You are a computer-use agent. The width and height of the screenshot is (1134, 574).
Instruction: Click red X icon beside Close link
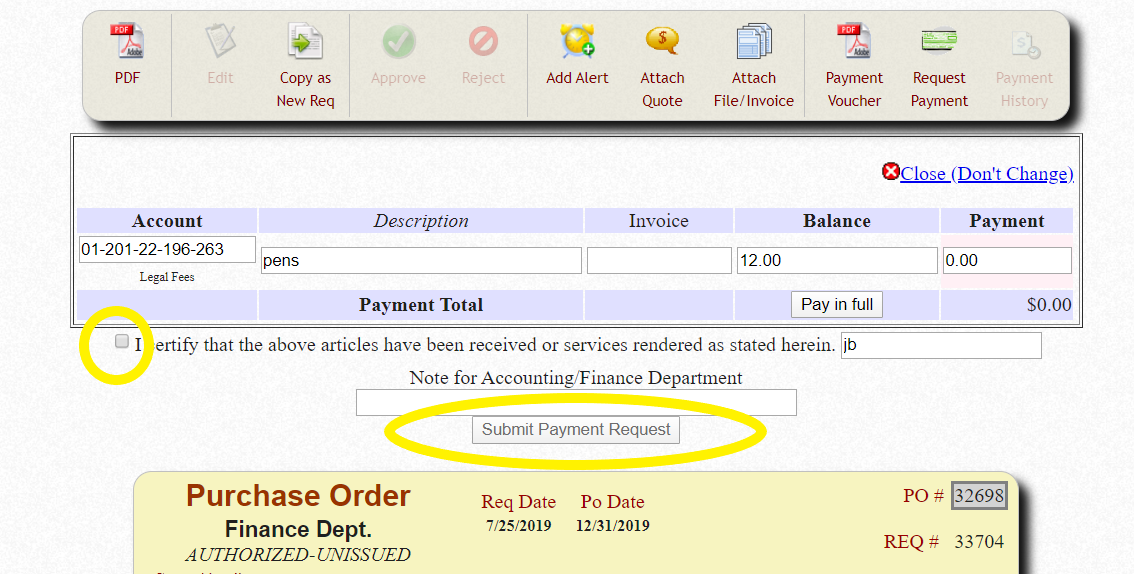click(x=890, y=172)
